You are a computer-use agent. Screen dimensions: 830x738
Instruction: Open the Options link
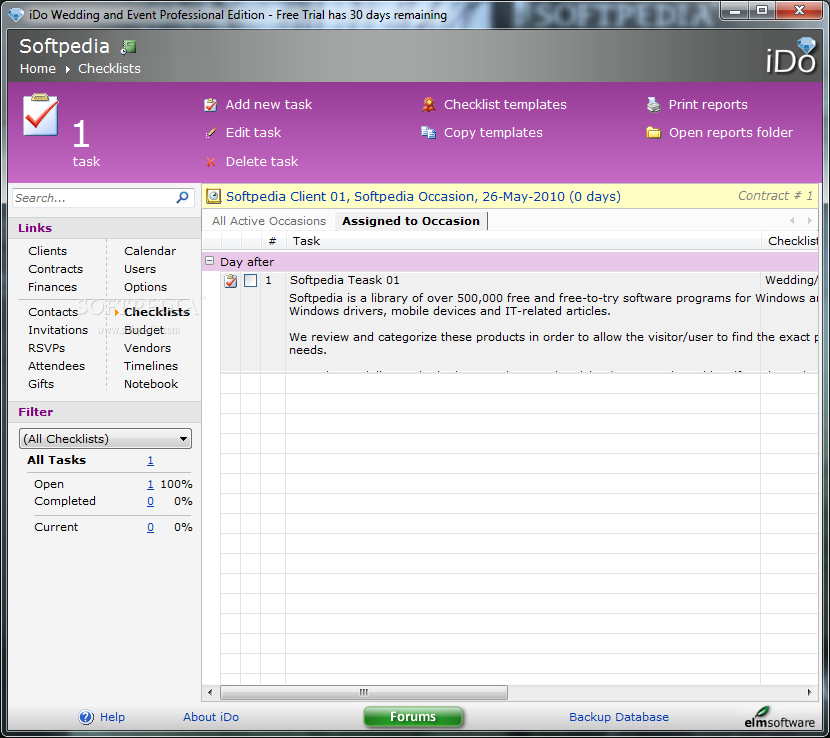(146, 287)
